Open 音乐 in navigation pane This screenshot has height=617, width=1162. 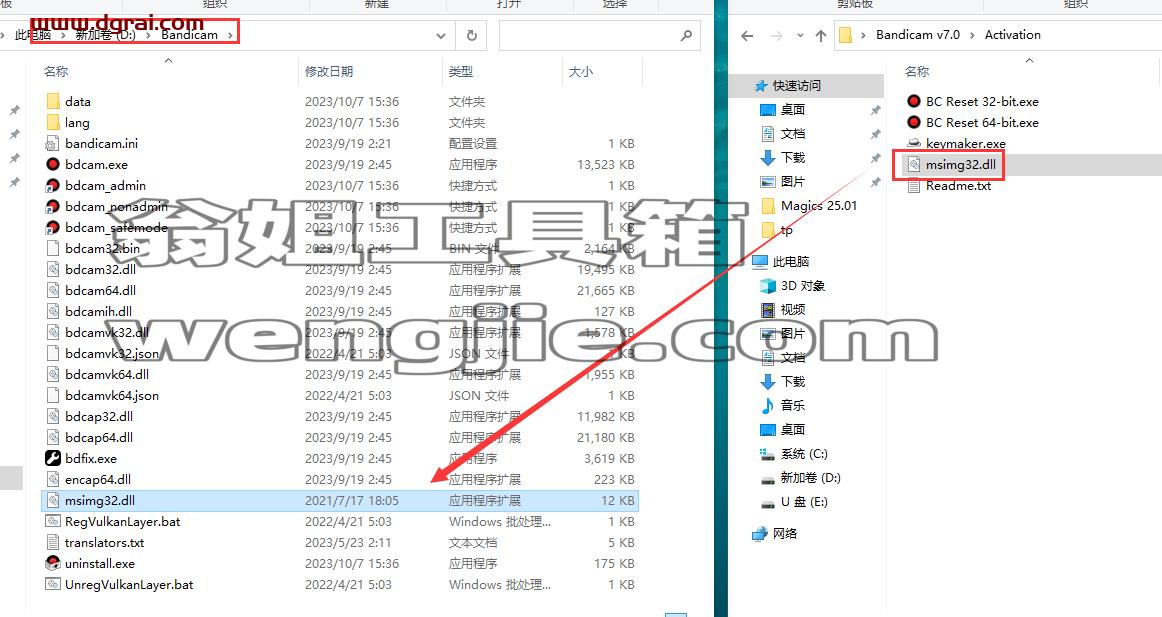pos(792,405)
